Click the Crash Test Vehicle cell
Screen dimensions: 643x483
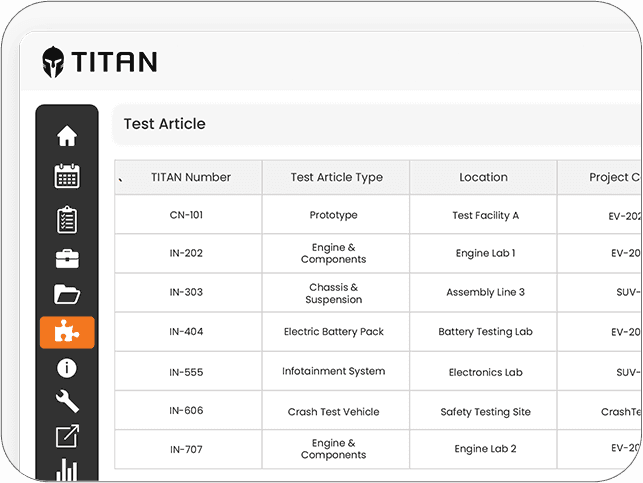(336, 410)
